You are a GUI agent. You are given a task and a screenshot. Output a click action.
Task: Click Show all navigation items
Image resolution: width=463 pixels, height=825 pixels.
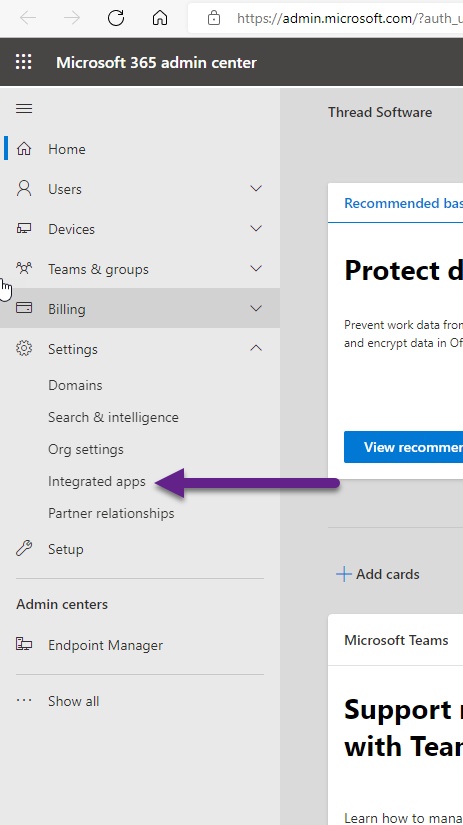(74, 701)
